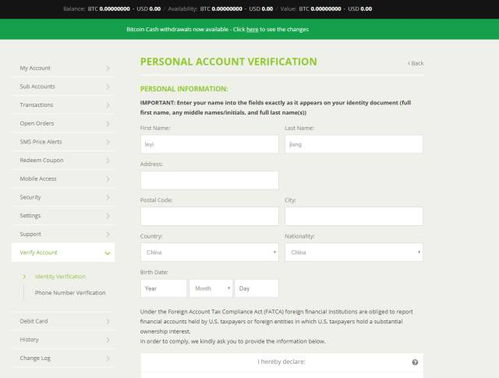Click the FATCA help question mark icon
This screenshot has height=378, width=499.
tap(415, 362)
